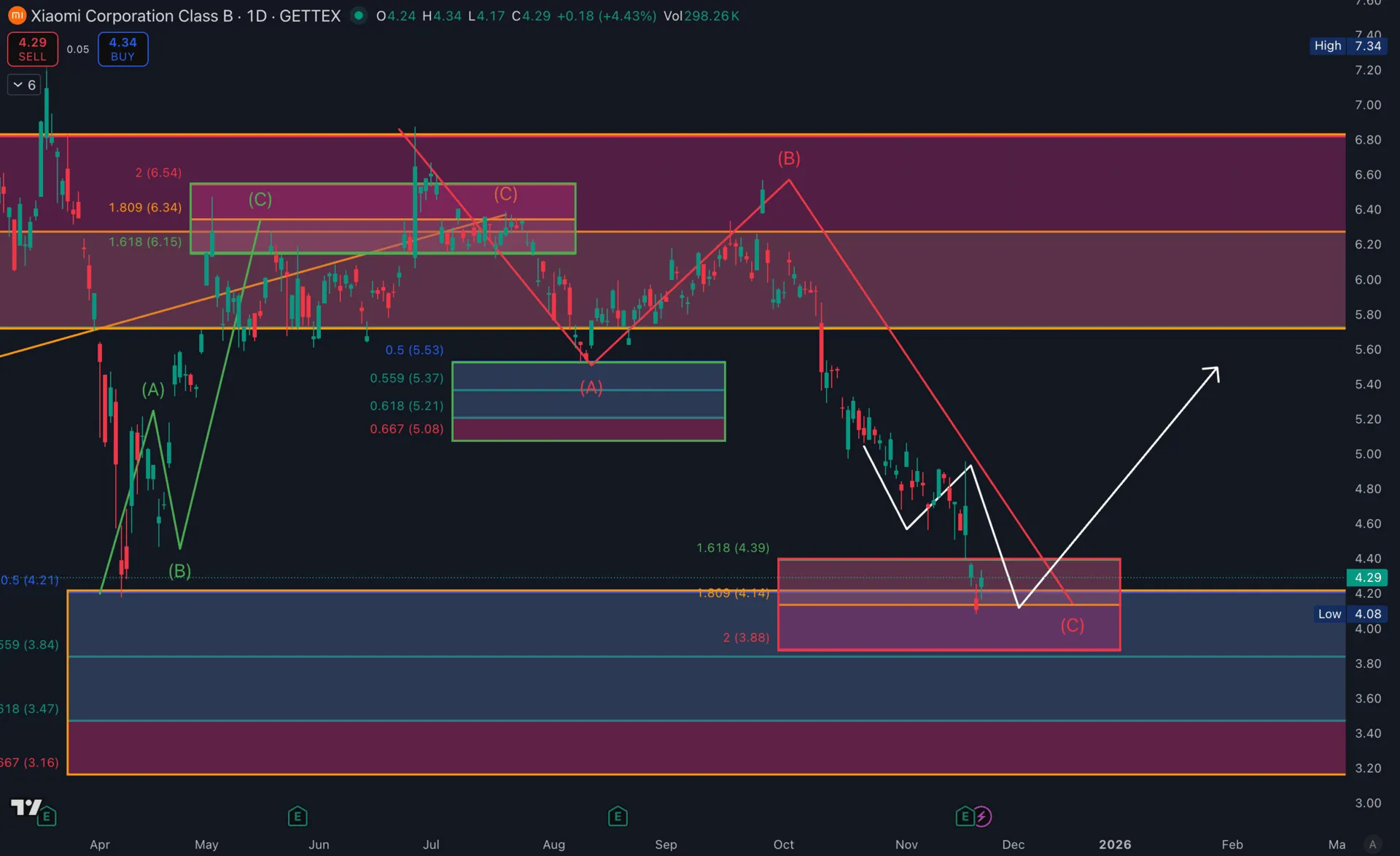
Task: Expand the collapsed 6 indicators legend
Action: [x=24, y=85]
